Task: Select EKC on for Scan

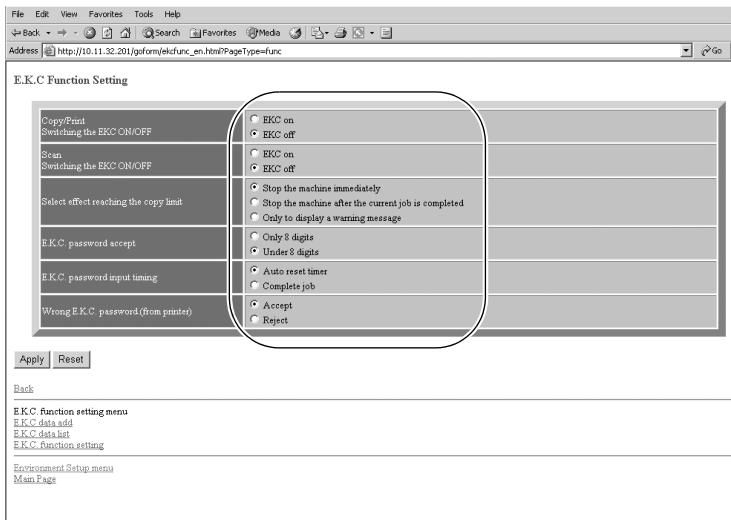Action: [x=254, y=153]
